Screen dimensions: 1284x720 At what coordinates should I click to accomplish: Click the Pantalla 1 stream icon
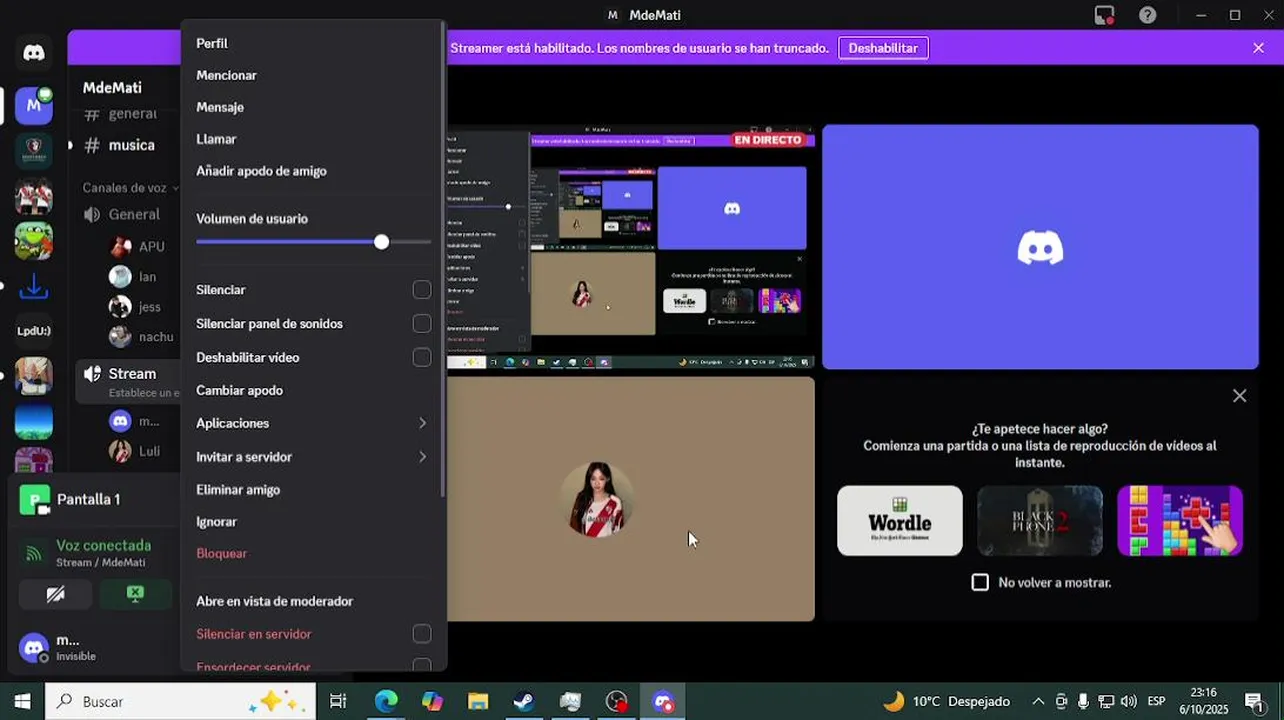pos(35,500)
